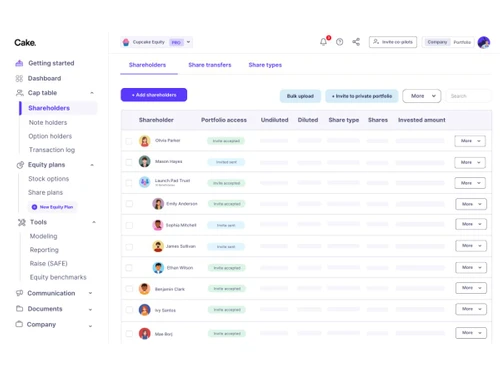
Task: Collapse the Equity plans section
Action: pyautogui.click(x=92, y=165)
